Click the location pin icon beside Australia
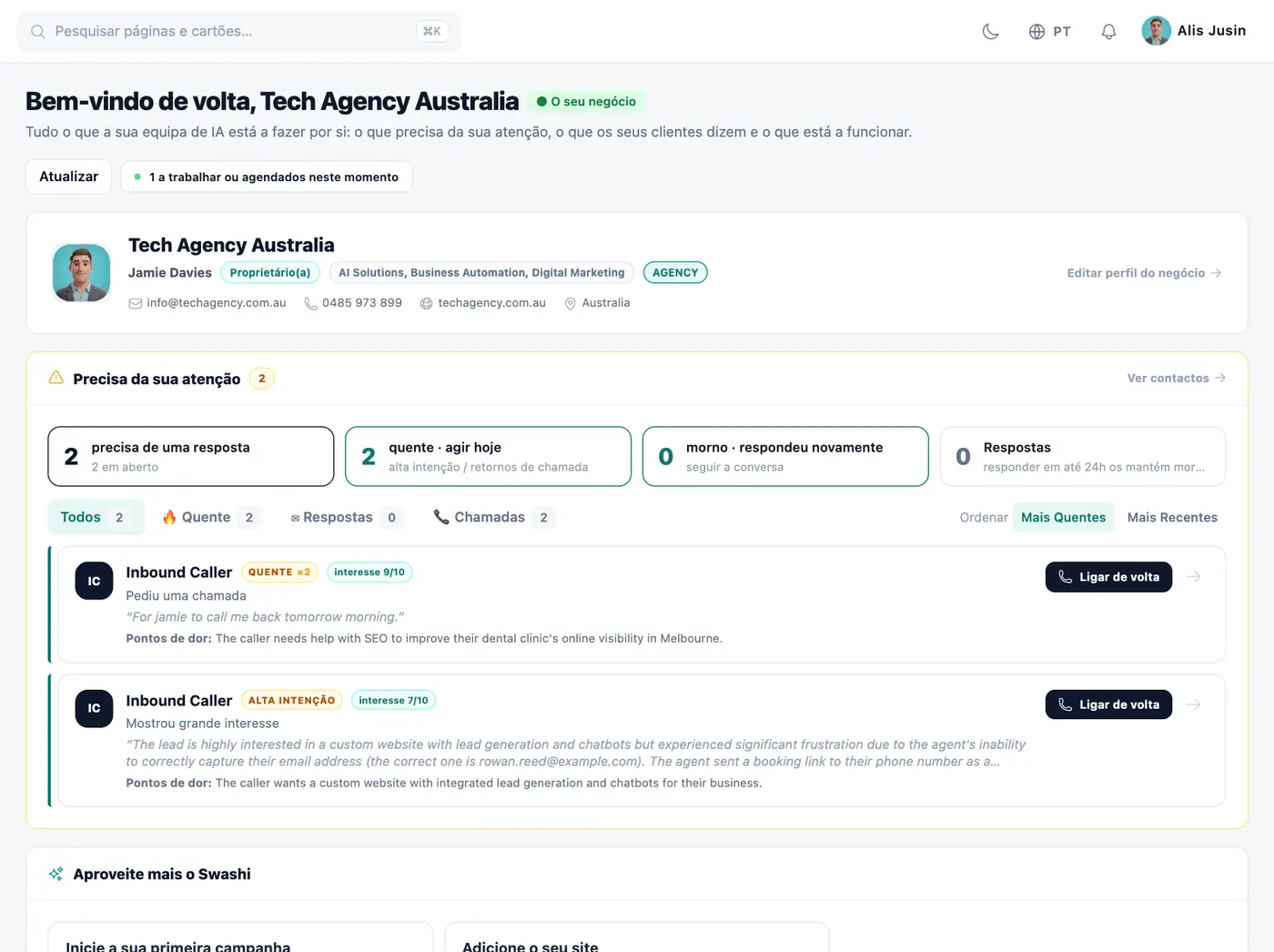The image size is (1274, 952). tap(571, 303)
